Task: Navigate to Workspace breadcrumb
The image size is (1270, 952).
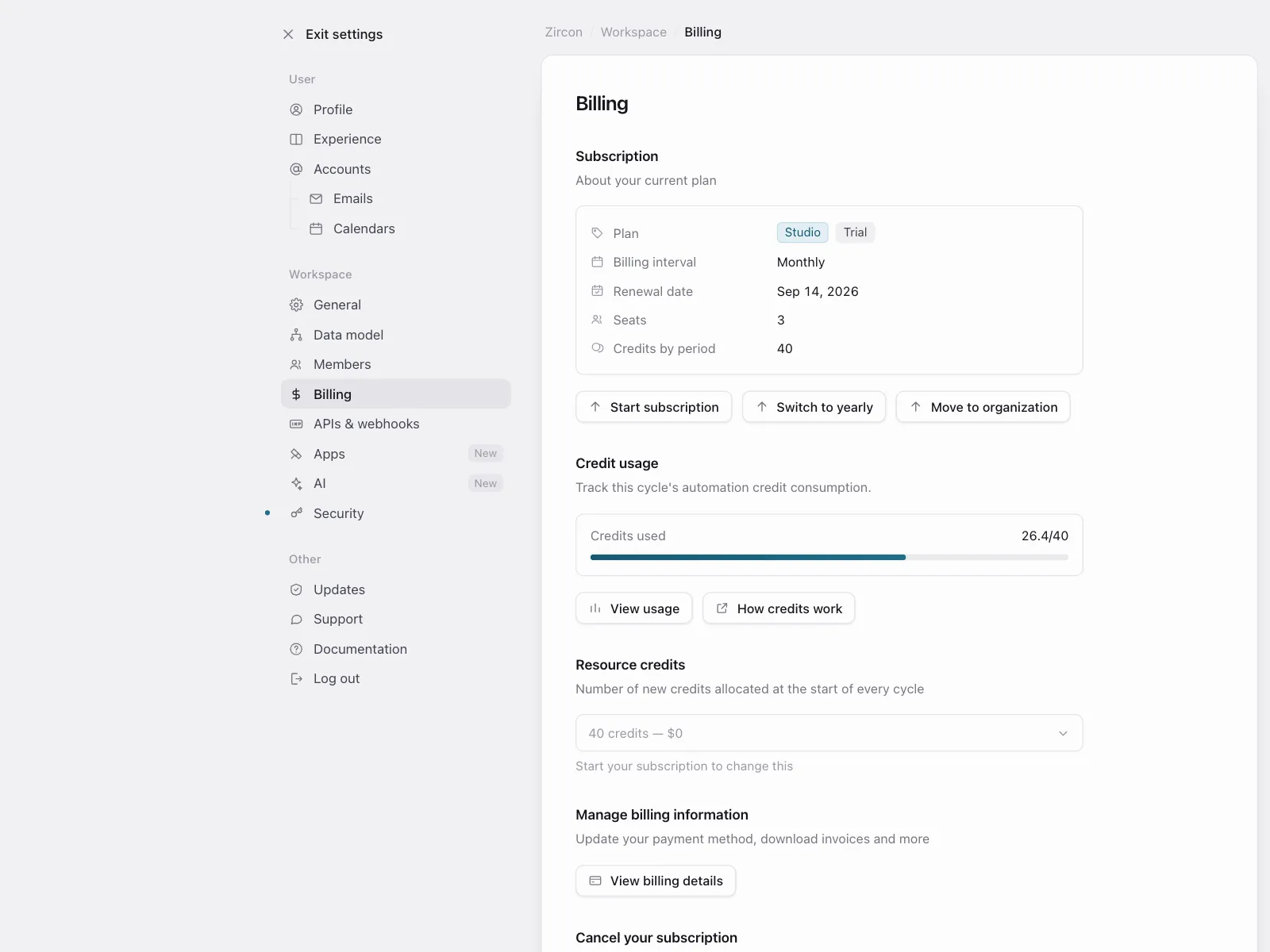Action: tap(633, 32)
